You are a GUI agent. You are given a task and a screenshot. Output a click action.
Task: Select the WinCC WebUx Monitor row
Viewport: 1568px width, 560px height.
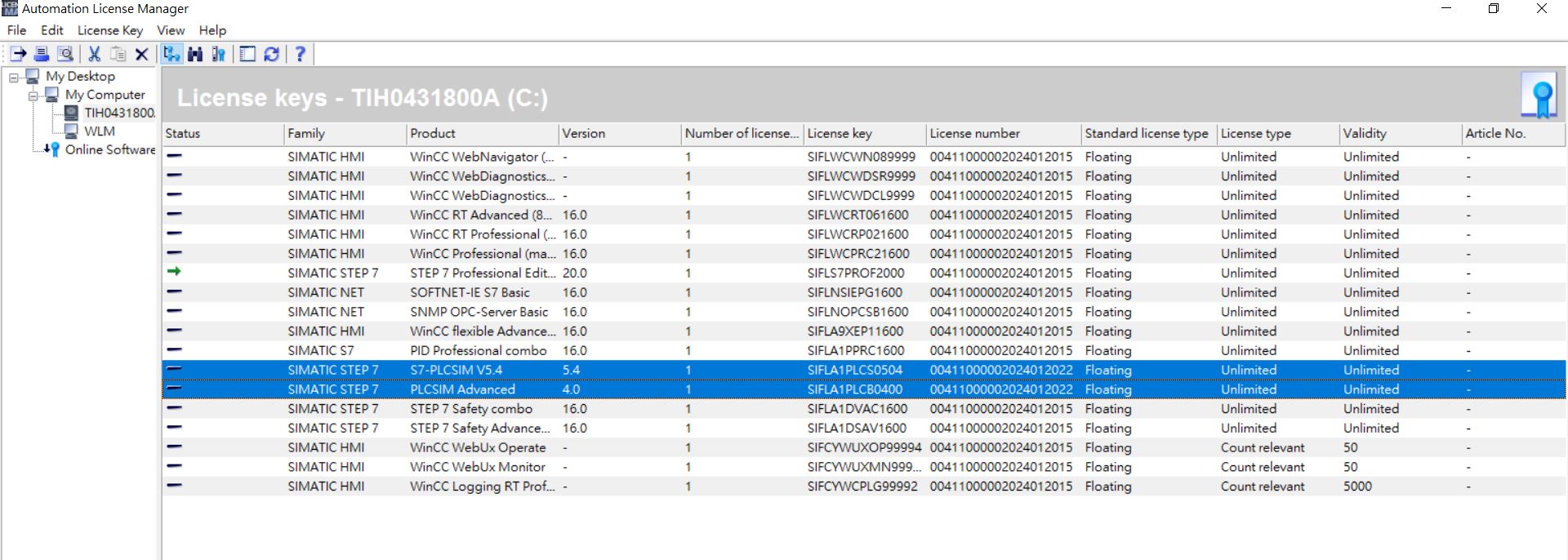[x=477, y=467]
